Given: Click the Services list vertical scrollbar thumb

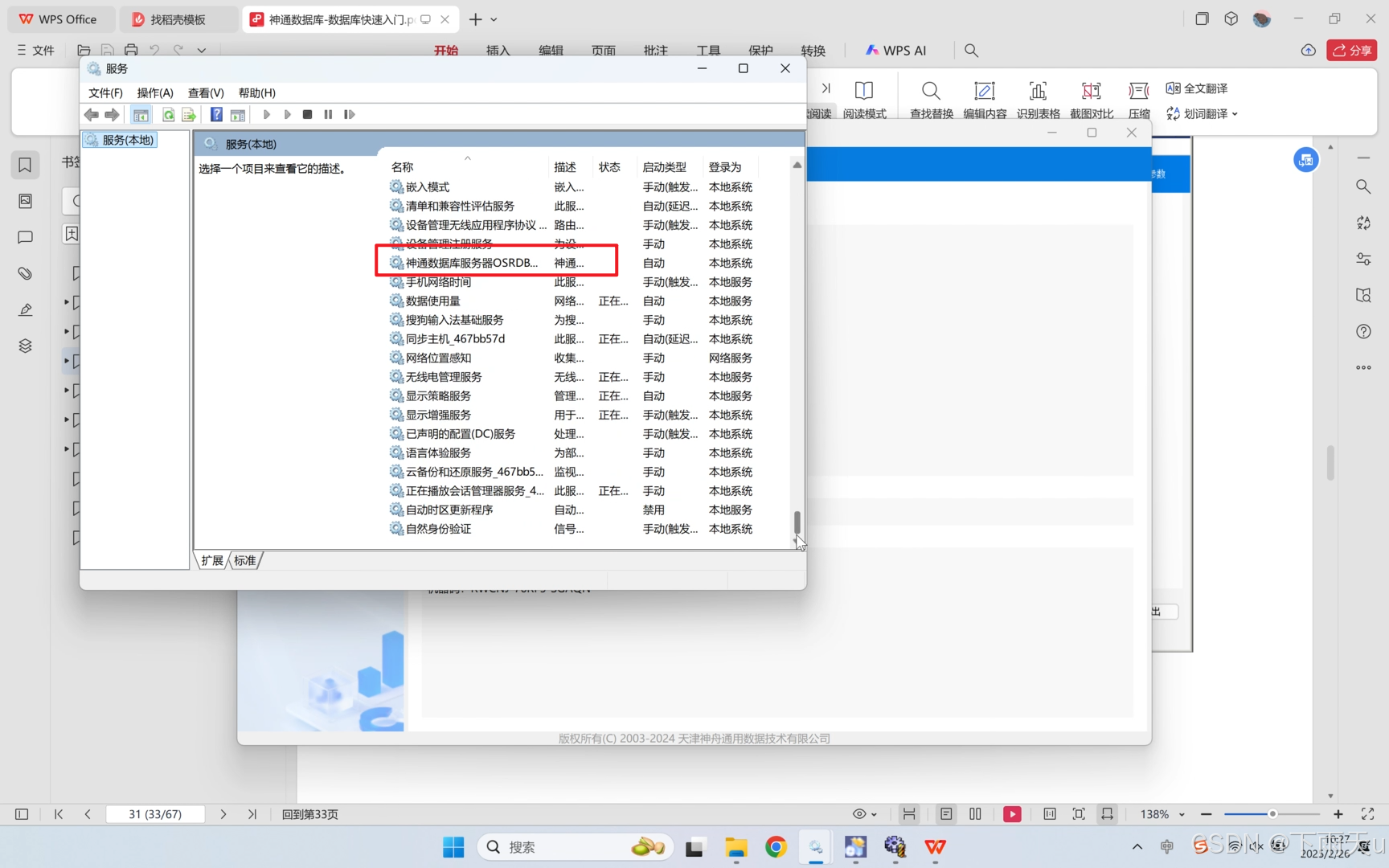Looking at the screenshot, I should [x=797, y=522].
